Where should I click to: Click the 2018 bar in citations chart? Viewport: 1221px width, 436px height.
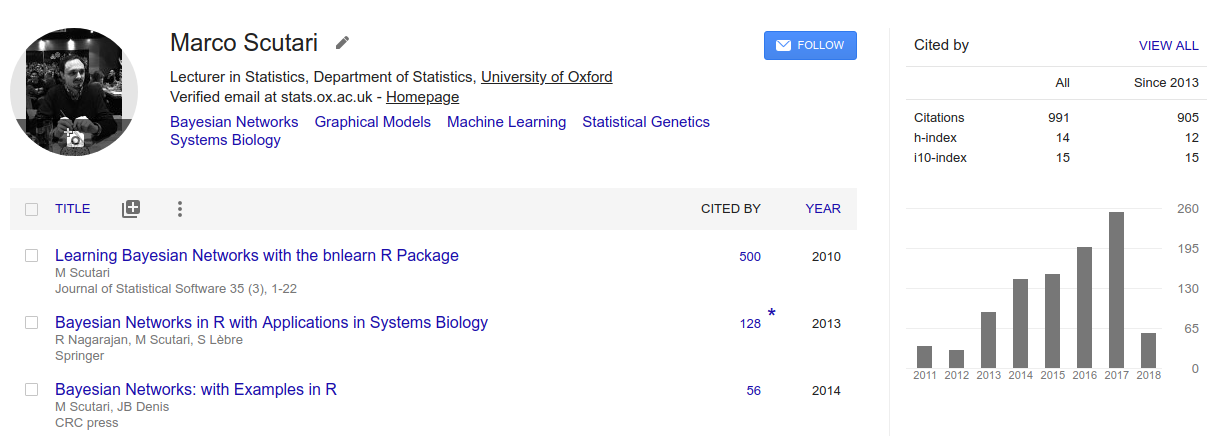click(1148, 350)
